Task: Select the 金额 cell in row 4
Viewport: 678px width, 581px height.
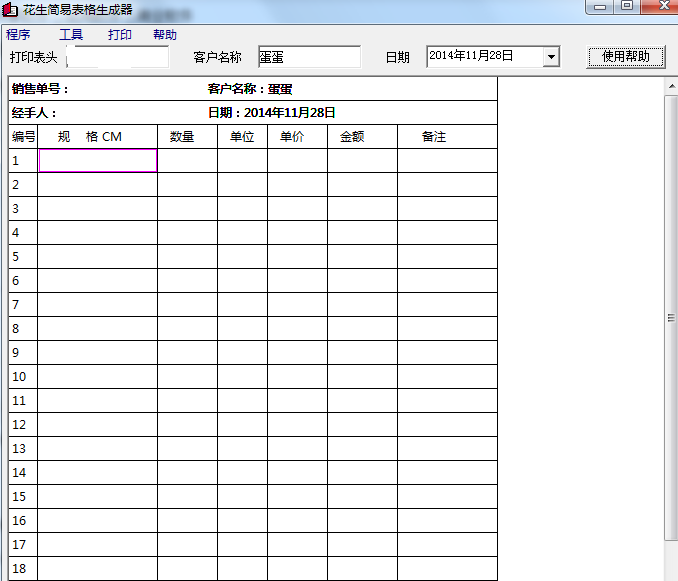Action: point(362,233)
